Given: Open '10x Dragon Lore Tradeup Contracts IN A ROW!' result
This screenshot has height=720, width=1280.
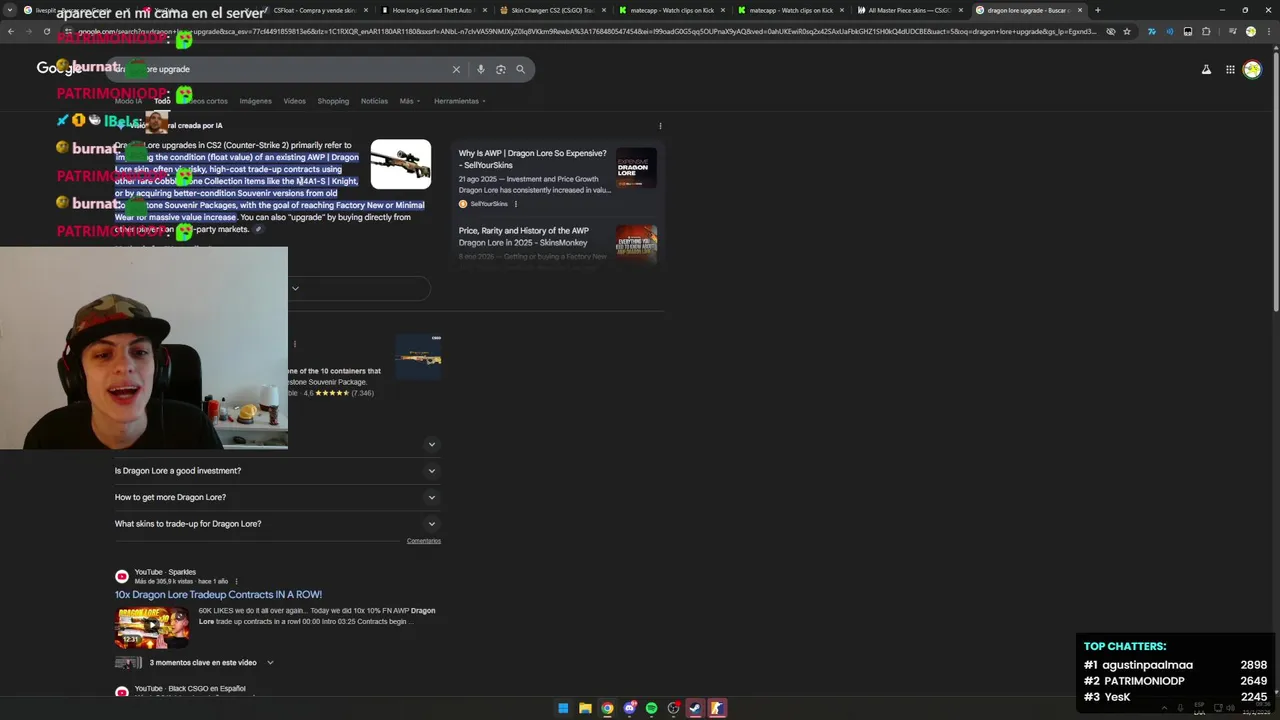Looking at the screenshot, I should [x=218, y=594].
